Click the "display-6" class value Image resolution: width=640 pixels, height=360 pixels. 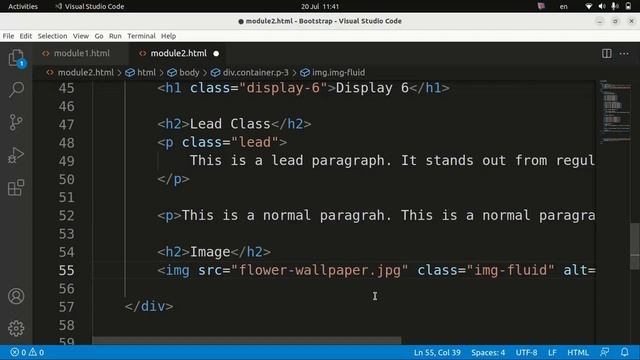click(283, 88)
